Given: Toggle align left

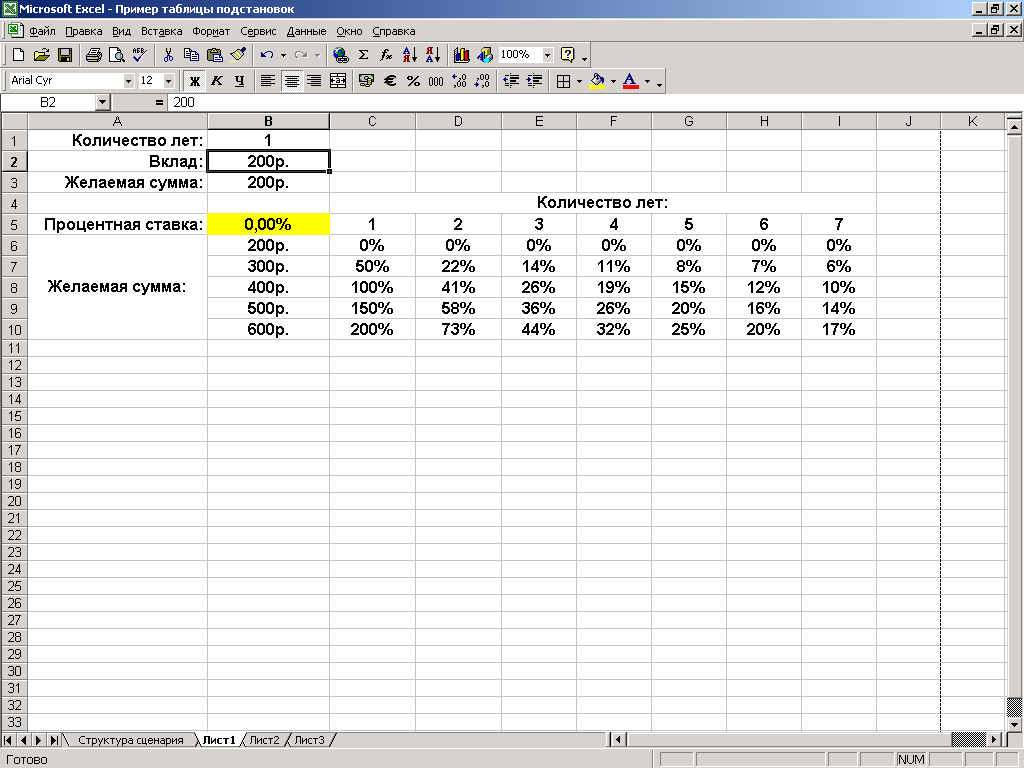Looking at the screenshot, I should click(x=268, y=81).
